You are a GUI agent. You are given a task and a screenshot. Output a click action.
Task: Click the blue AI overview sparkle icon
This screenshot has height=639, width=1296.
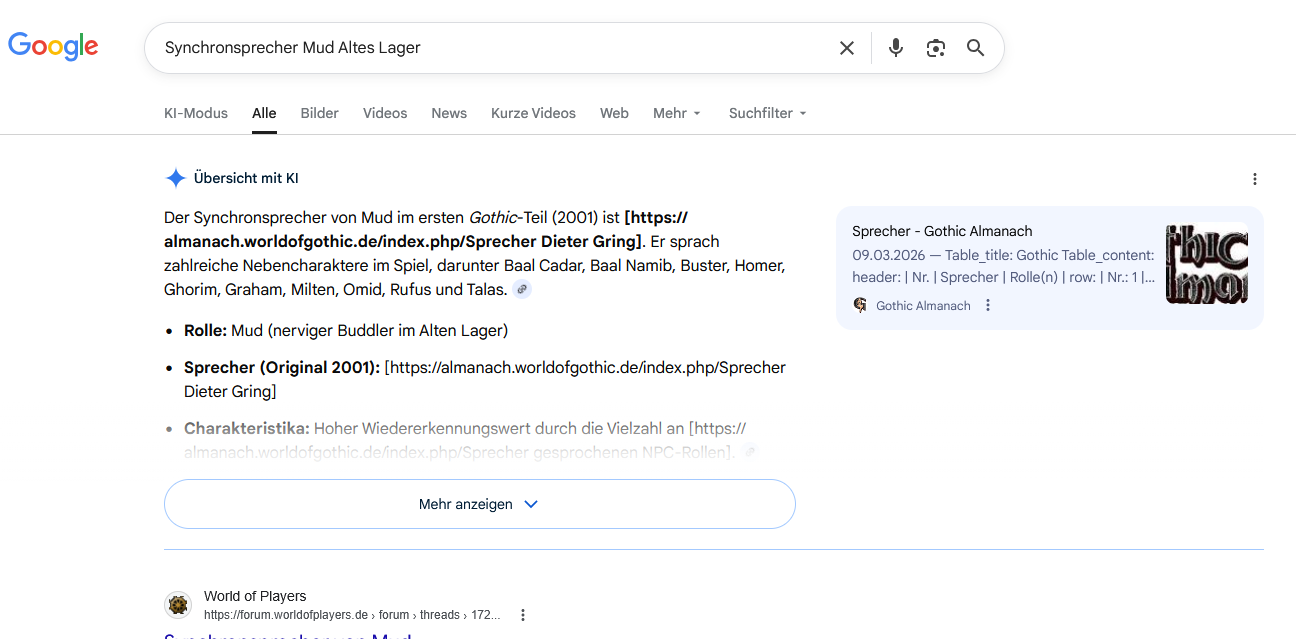pos(176,178)
